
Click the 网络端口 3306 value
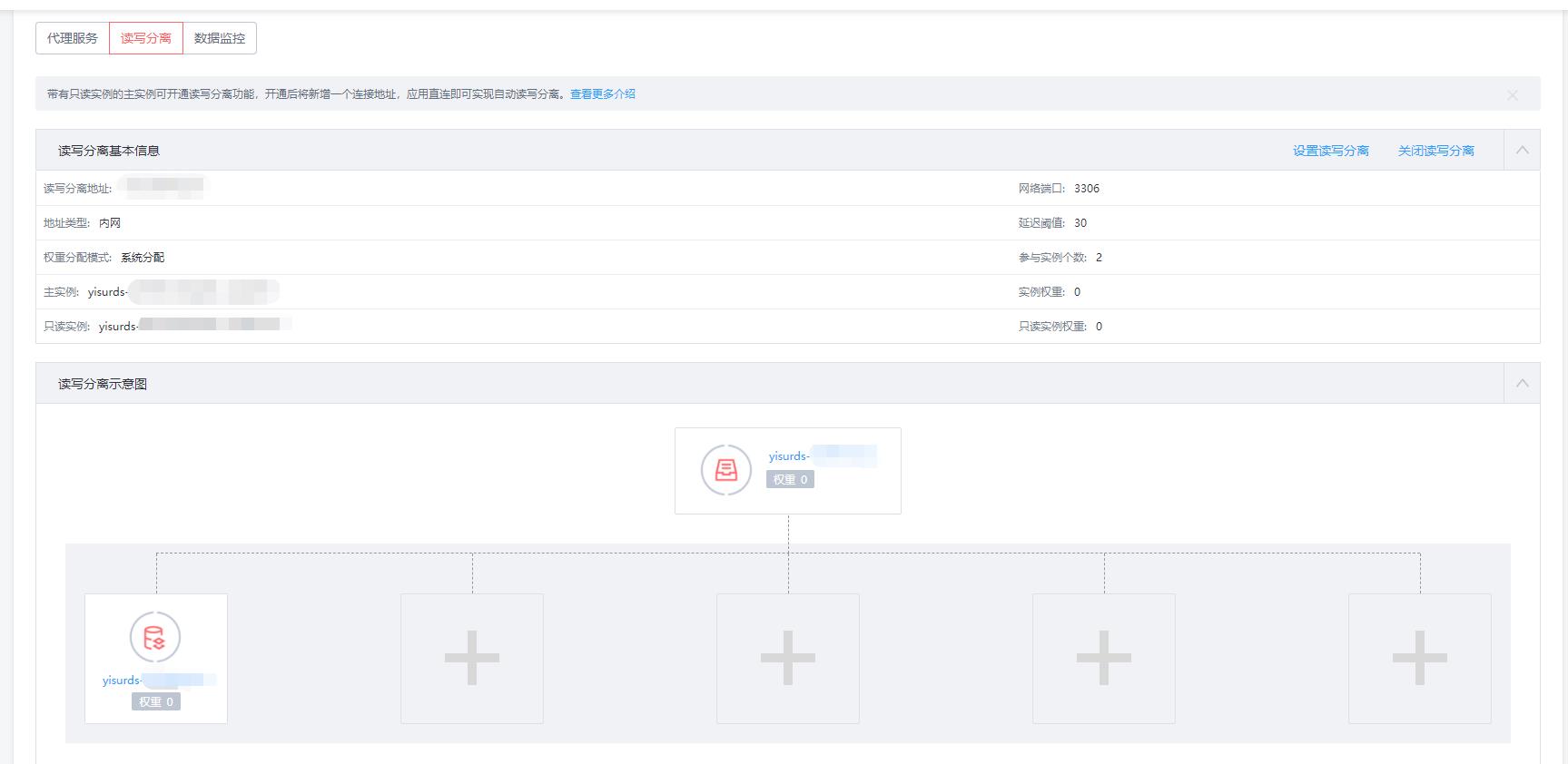coord(1087,189)
